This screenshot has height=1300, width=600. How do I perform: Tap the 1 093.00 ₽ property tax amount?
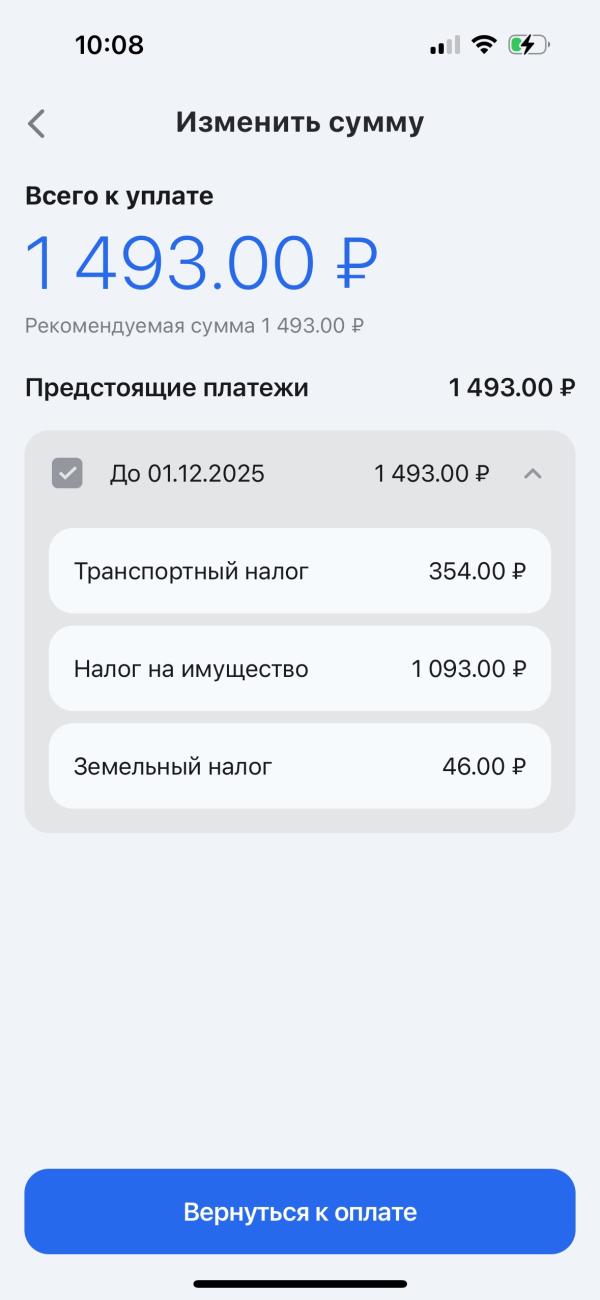(x=468, y=669)
